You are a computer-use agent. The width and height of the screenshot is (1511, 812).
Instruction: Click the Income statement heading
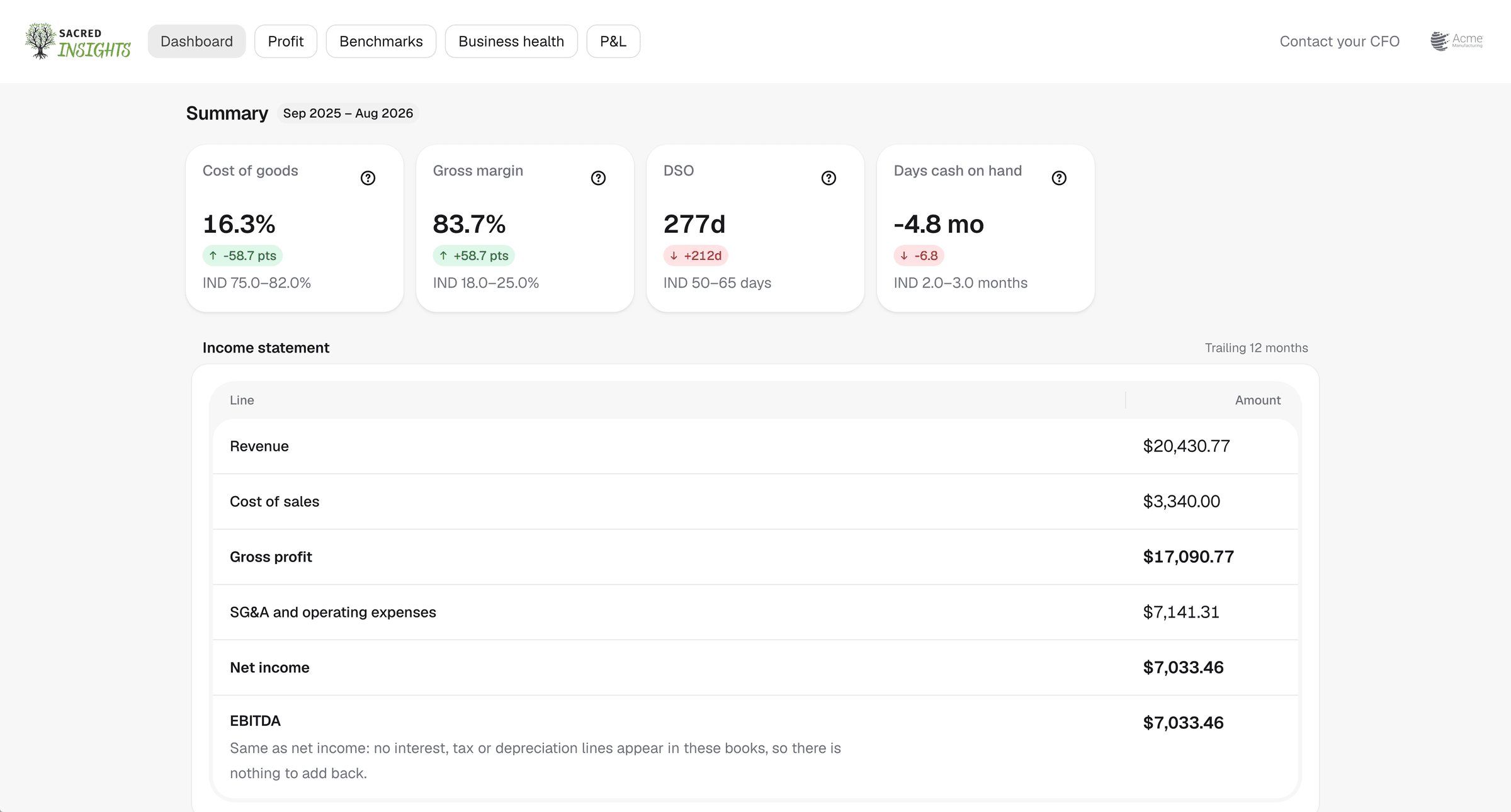click(266, 348)
